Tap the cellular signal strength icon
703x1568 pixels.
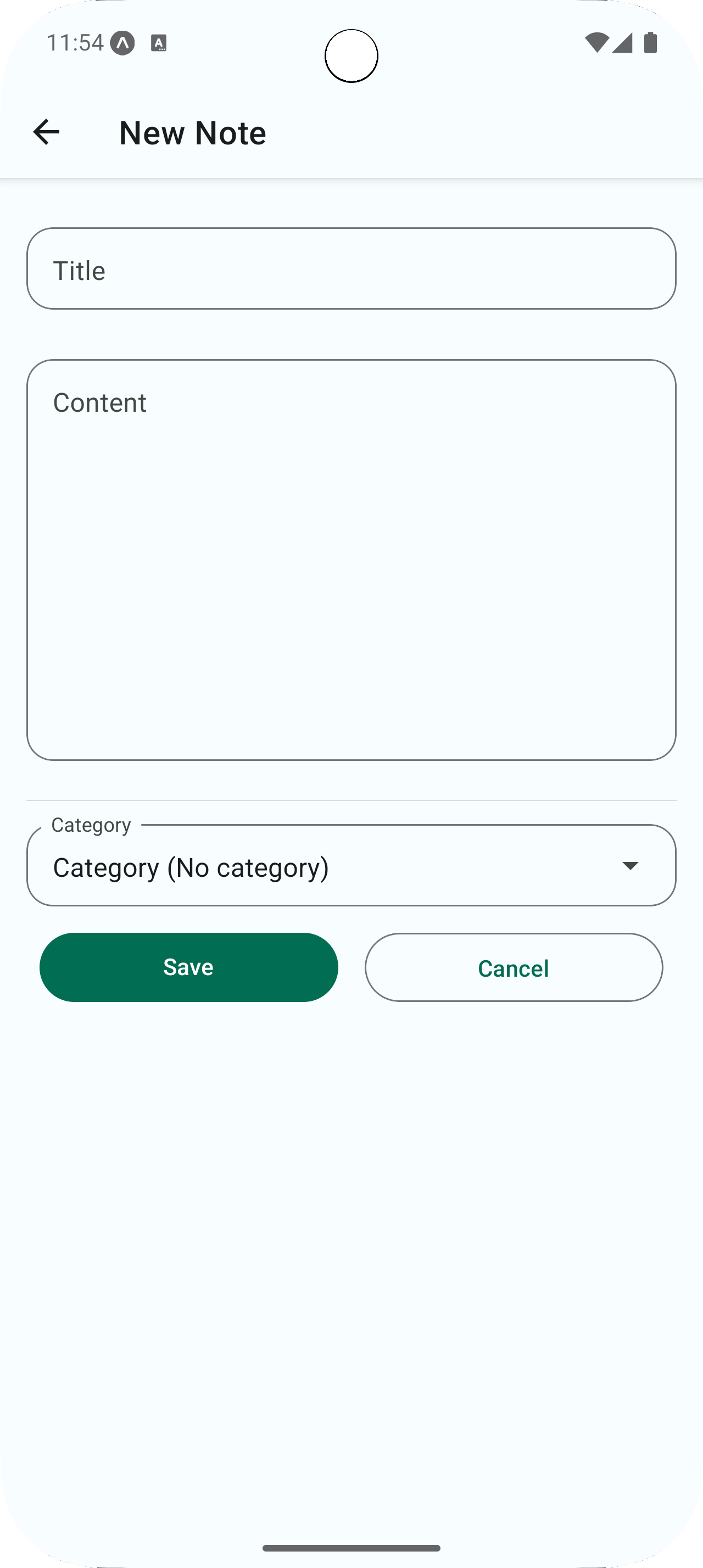(x=622, y=43)
